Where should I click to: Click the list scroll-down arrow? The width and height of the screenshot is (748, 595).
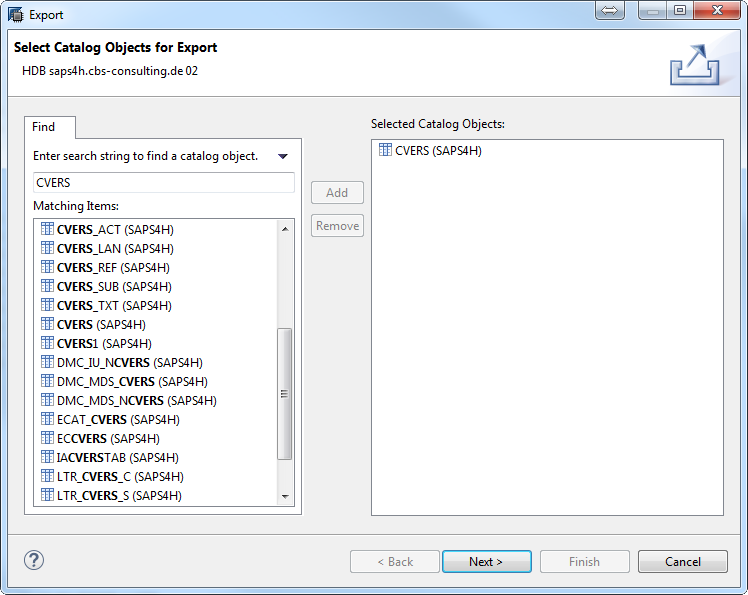(285, 496)
